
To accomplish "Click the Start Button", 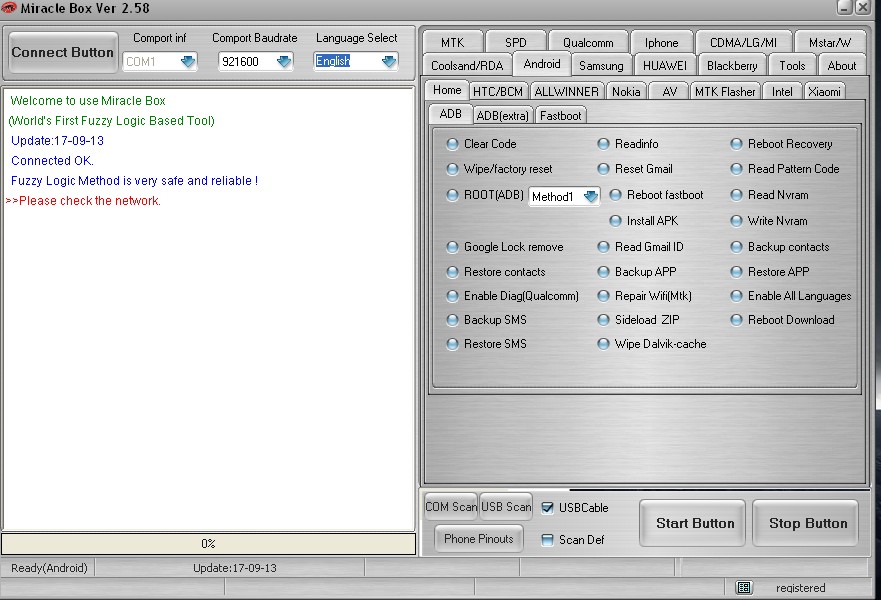I will point(693,523).
